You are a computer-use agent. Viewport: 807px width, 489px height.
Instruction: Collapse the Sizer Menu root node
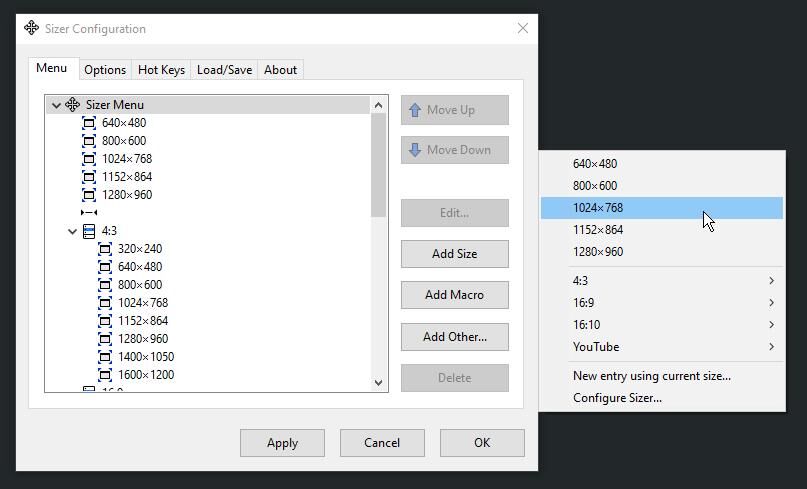(x=56, y=105)
